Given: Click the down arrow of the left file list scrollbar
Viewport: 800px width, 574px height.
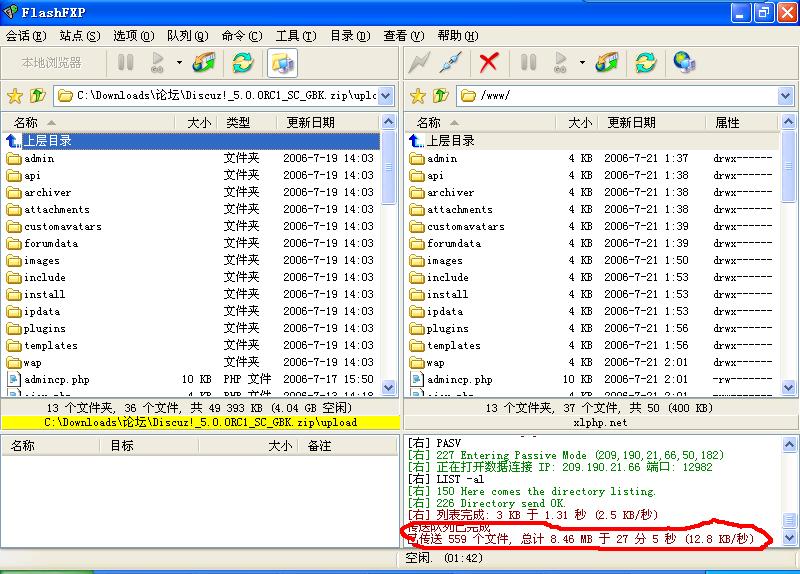Looking at the screenshot, I should pyautogui.click(x=388, y=388).
